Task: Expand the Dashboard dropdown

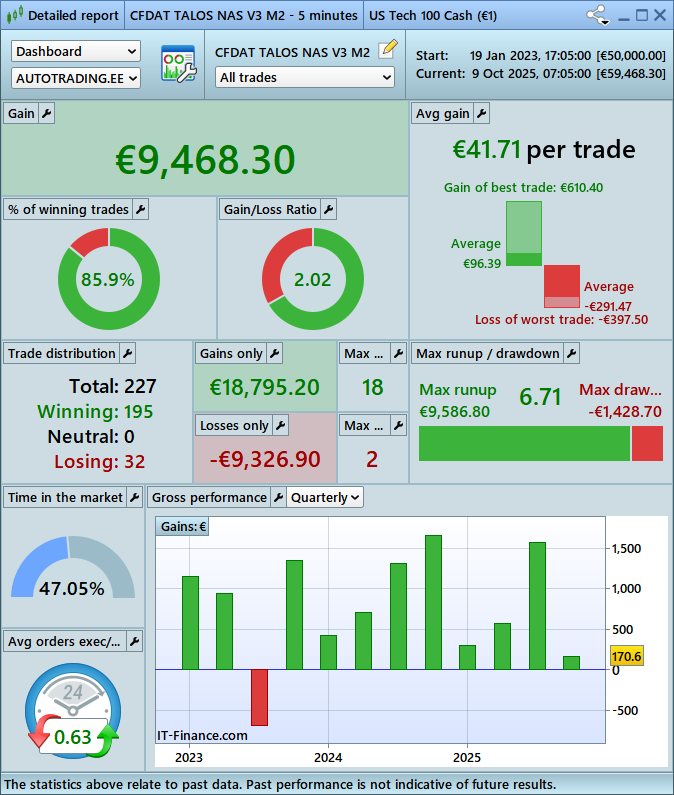Action: tap(76, 51)
